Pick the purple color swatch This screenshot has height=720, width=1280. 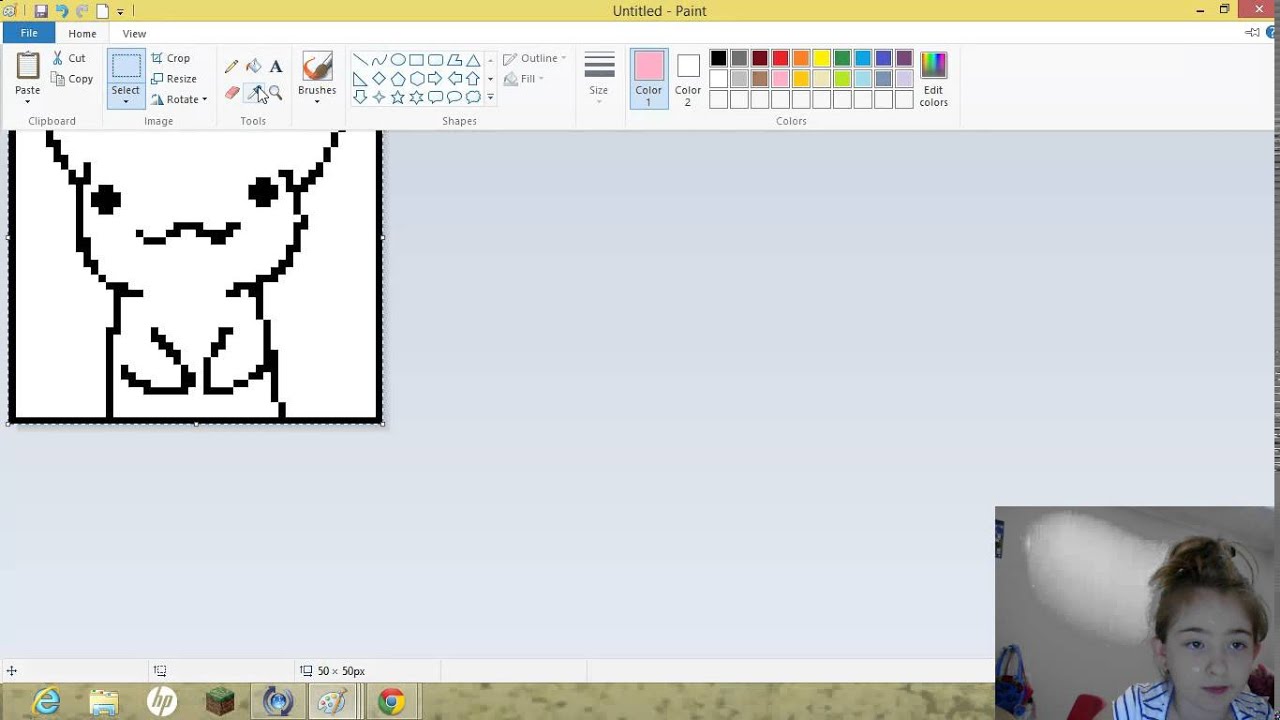[x=904, y=58]
